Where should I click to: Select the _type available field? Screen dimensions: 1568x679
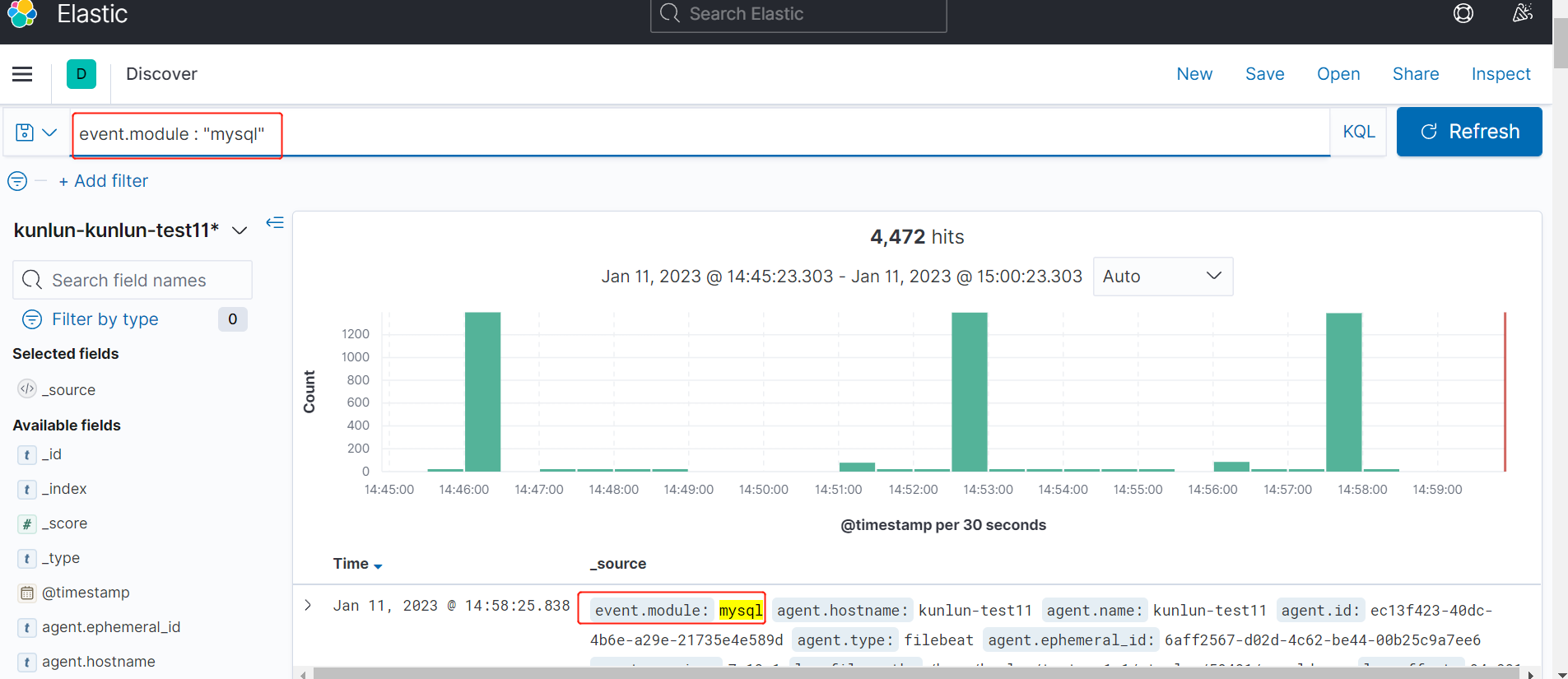(x=61, y=558)
